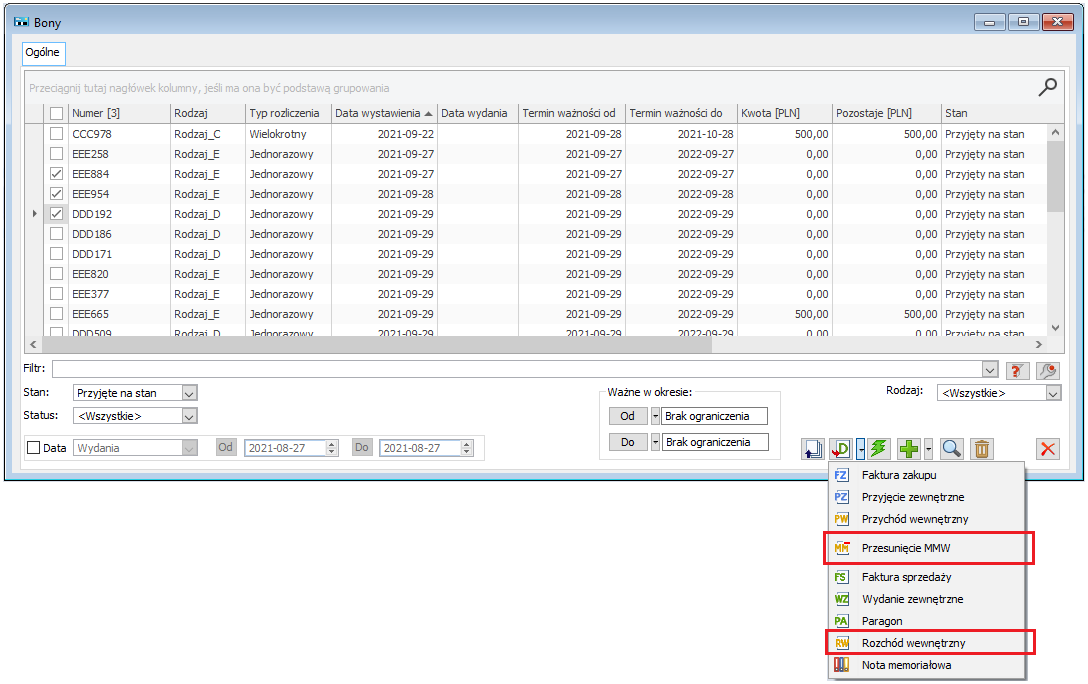Viewport: 1088px width, 684px height.
Task: Uncheck the box for voucher EEE884
Action: coord(57,174)
